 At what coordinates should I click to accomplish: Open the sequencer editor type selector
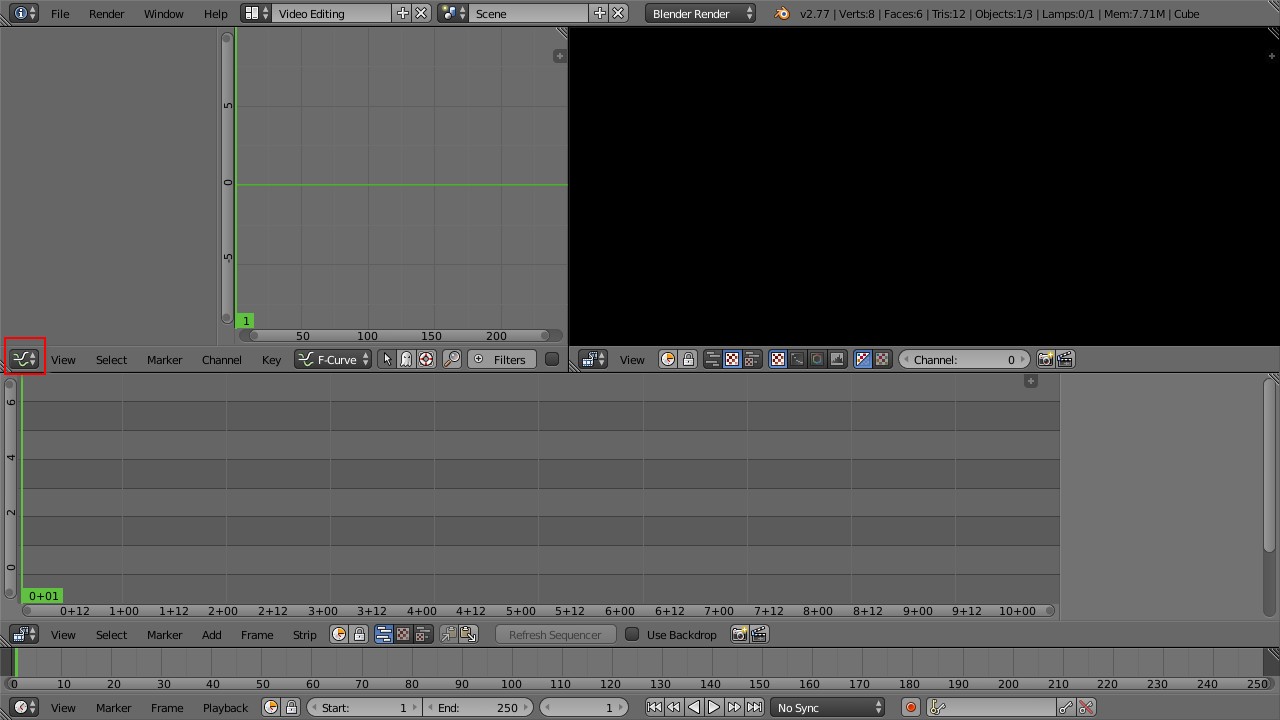pos(24,635)
